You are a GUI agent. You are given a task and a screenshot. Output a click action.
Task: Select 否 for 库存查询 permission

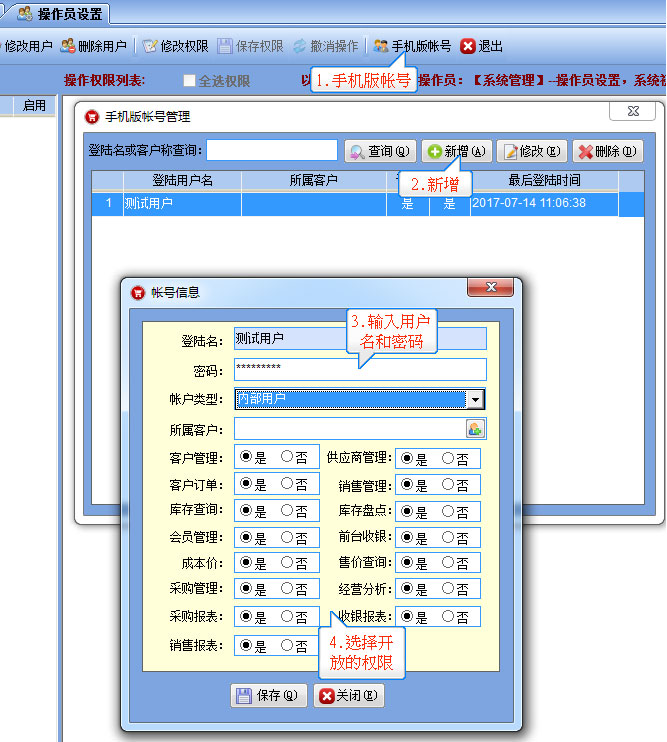(287, 511)
